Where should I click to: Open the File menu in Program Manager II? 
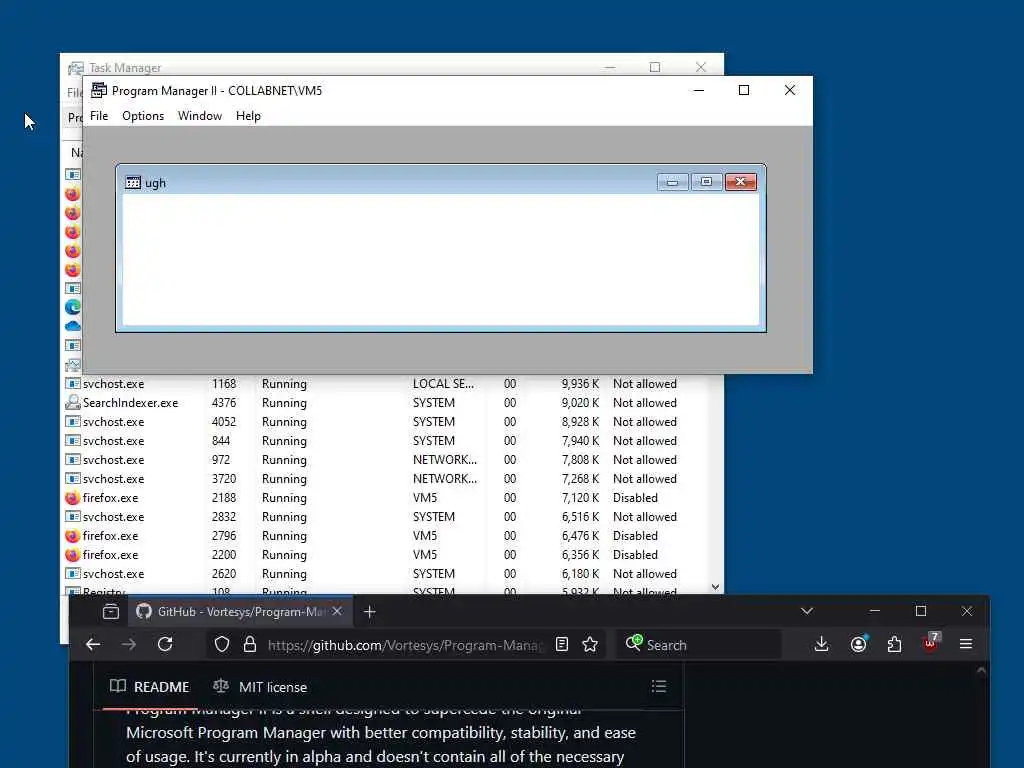[x=99, y=116]
